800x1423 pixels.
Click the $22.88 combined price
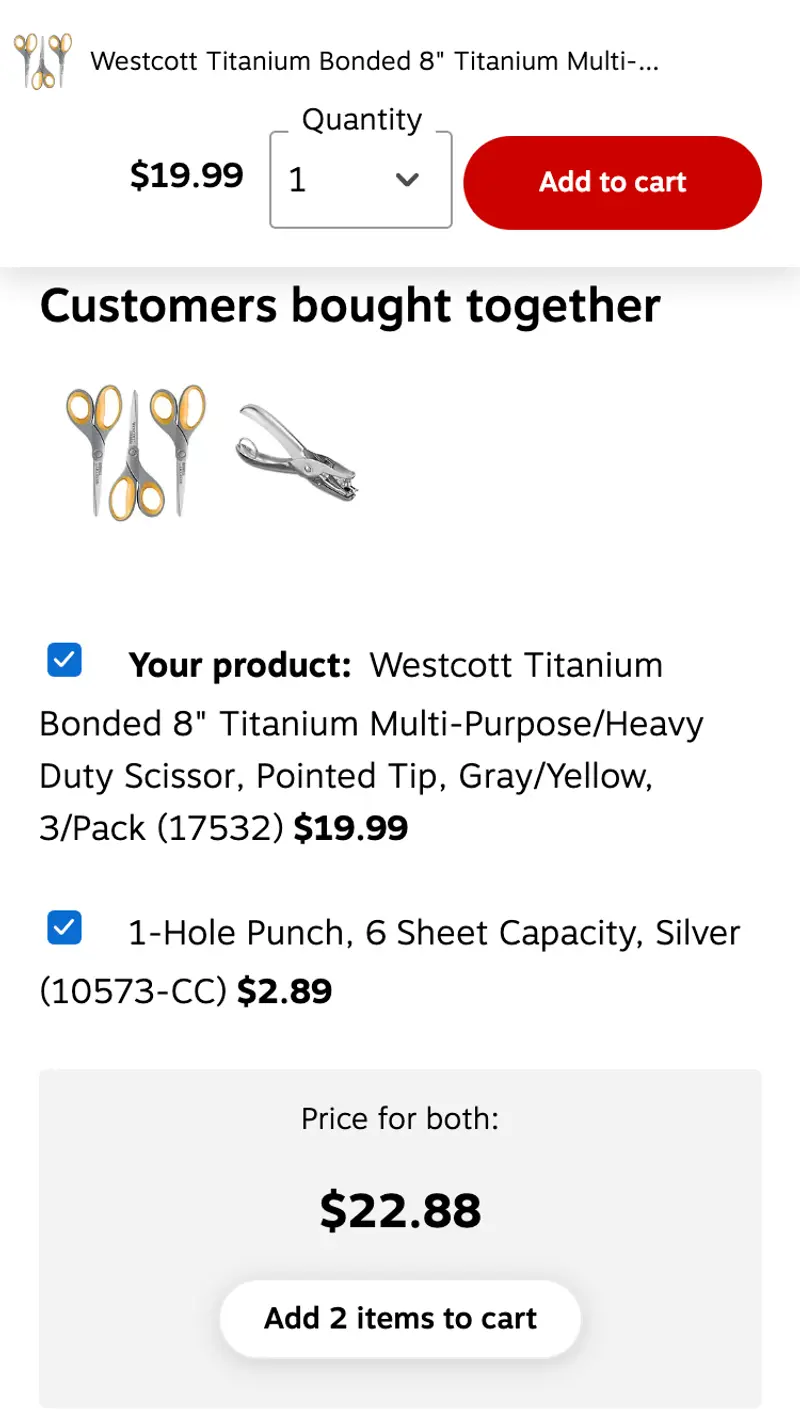coord(400,1210)
